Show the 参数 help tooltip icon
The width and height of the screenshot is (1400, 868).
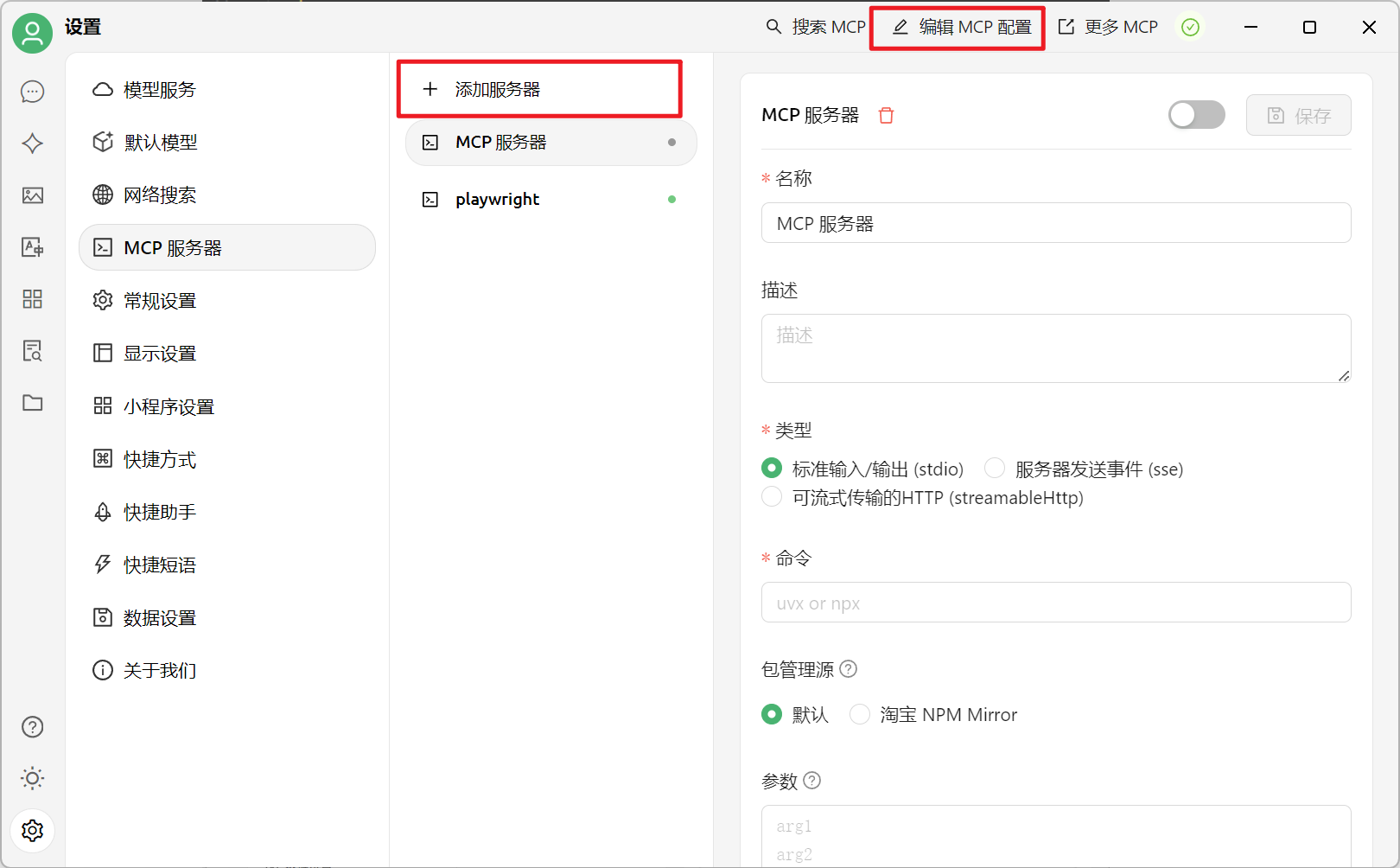(x=812, y=781)
